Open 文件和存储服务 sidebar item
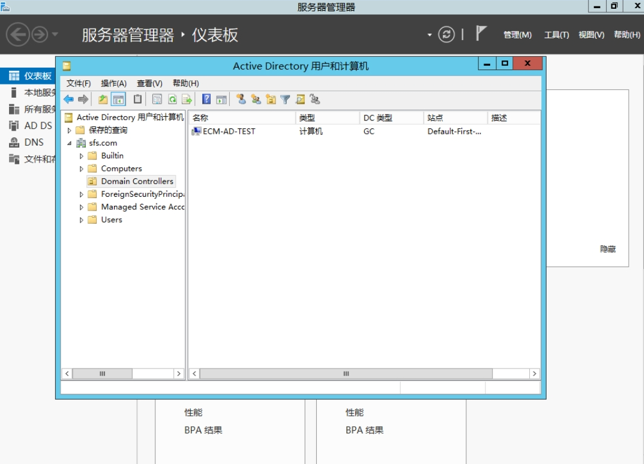Viewport: 644px width, 464px height. tap(32, 159)
